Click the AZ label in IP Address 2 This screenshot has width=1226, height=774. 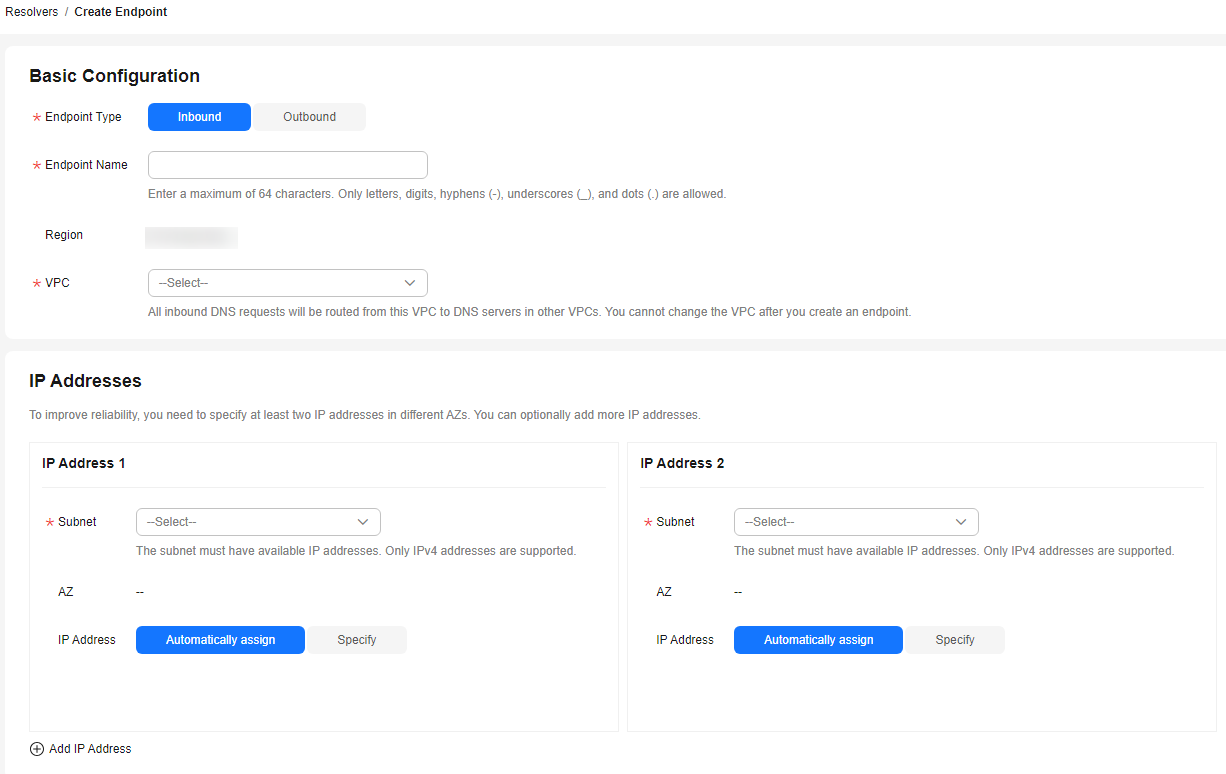[664, 592]
